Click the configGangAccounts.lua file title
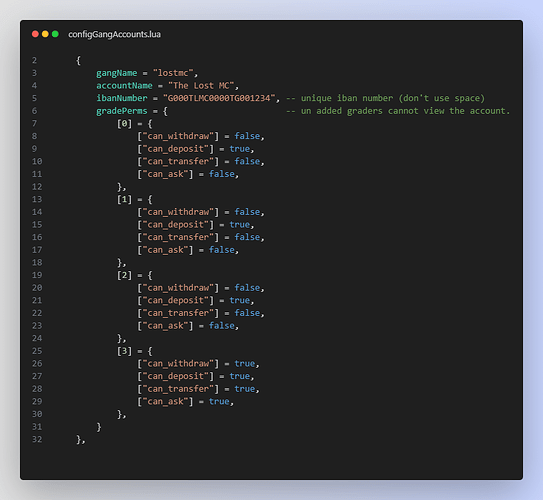The width and height of the screenshot is (543, 500). point(114,34)
